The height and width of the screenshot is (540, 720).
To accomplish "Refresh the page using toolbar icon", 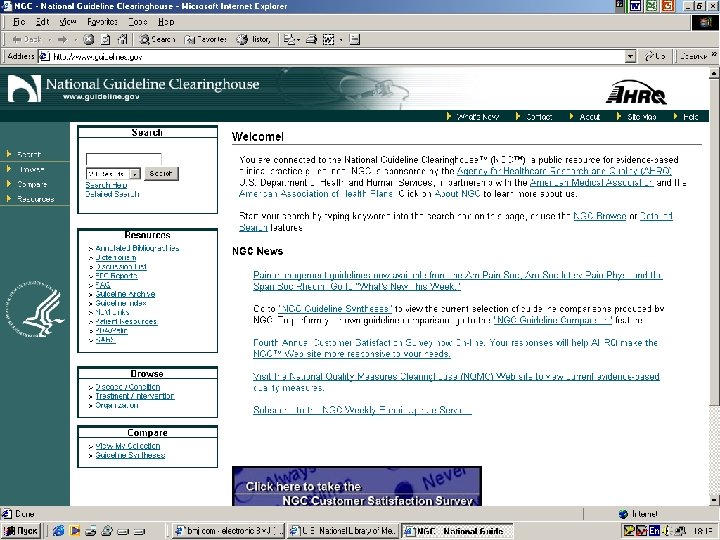I will coord(106,39).
